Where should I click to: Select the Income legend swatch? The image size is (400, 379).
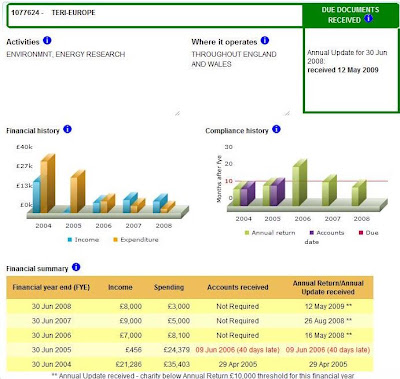(70, 240)
